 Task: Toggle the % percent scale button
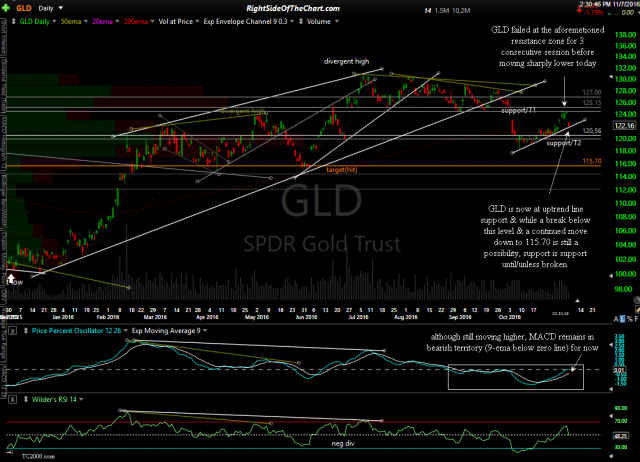(x=629, y=319)
